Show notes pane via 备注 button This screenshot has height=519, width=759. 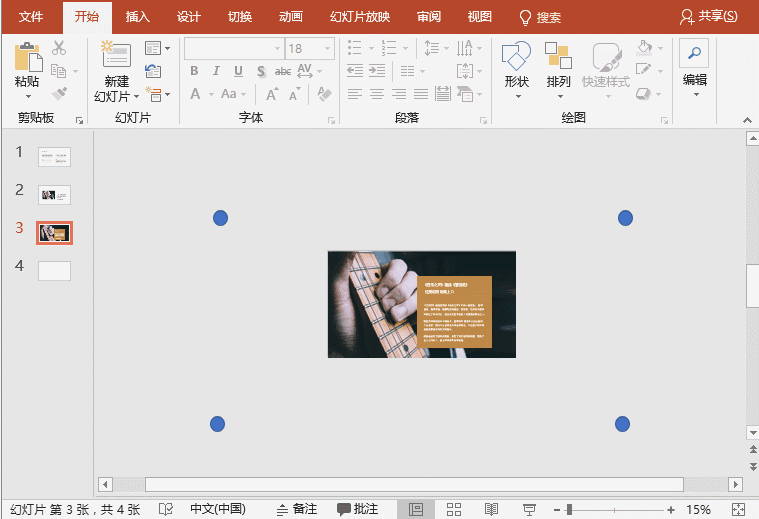[296, 509]
